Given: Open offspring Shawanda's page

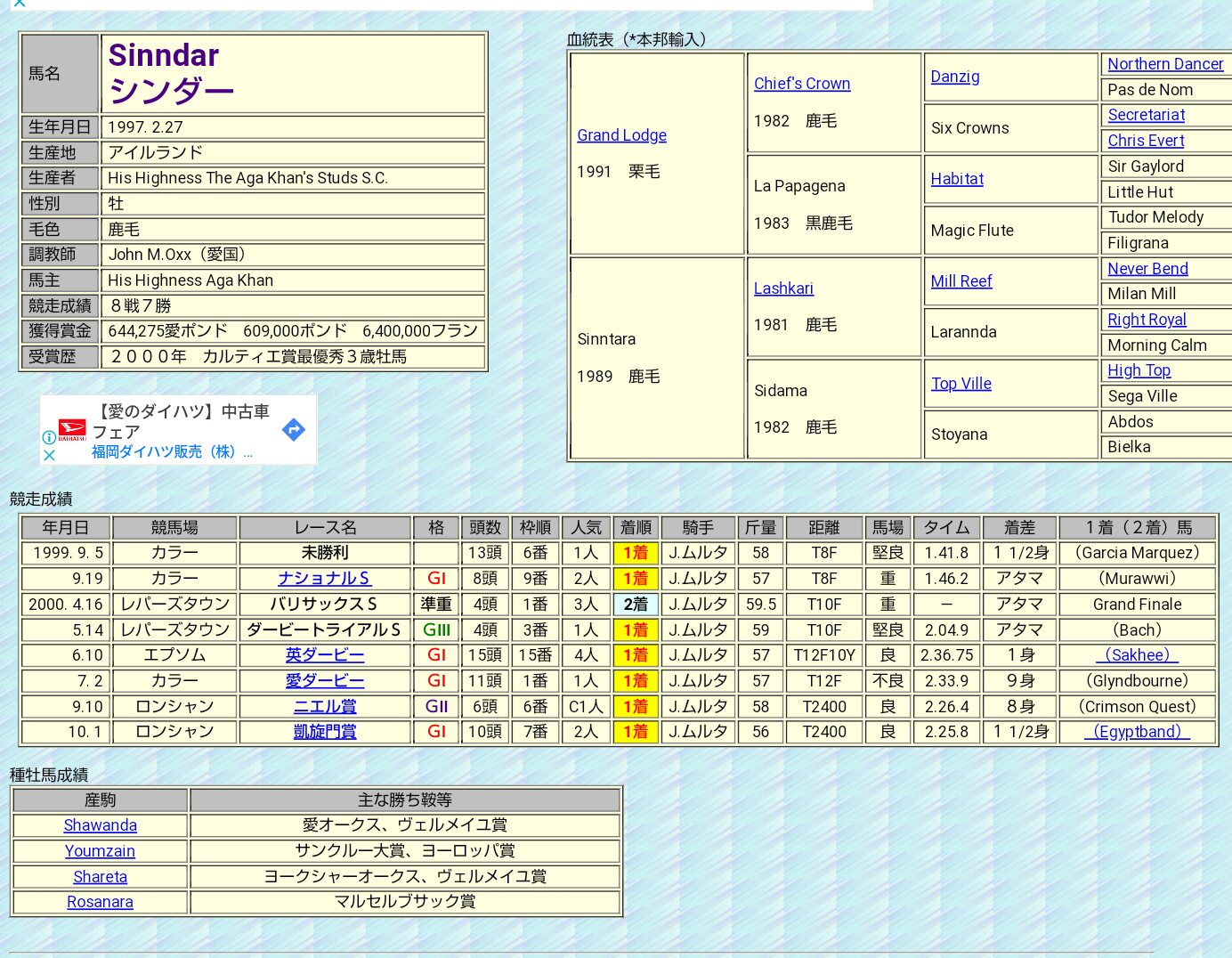Looking at the screenshot, I should click(100, 825).
